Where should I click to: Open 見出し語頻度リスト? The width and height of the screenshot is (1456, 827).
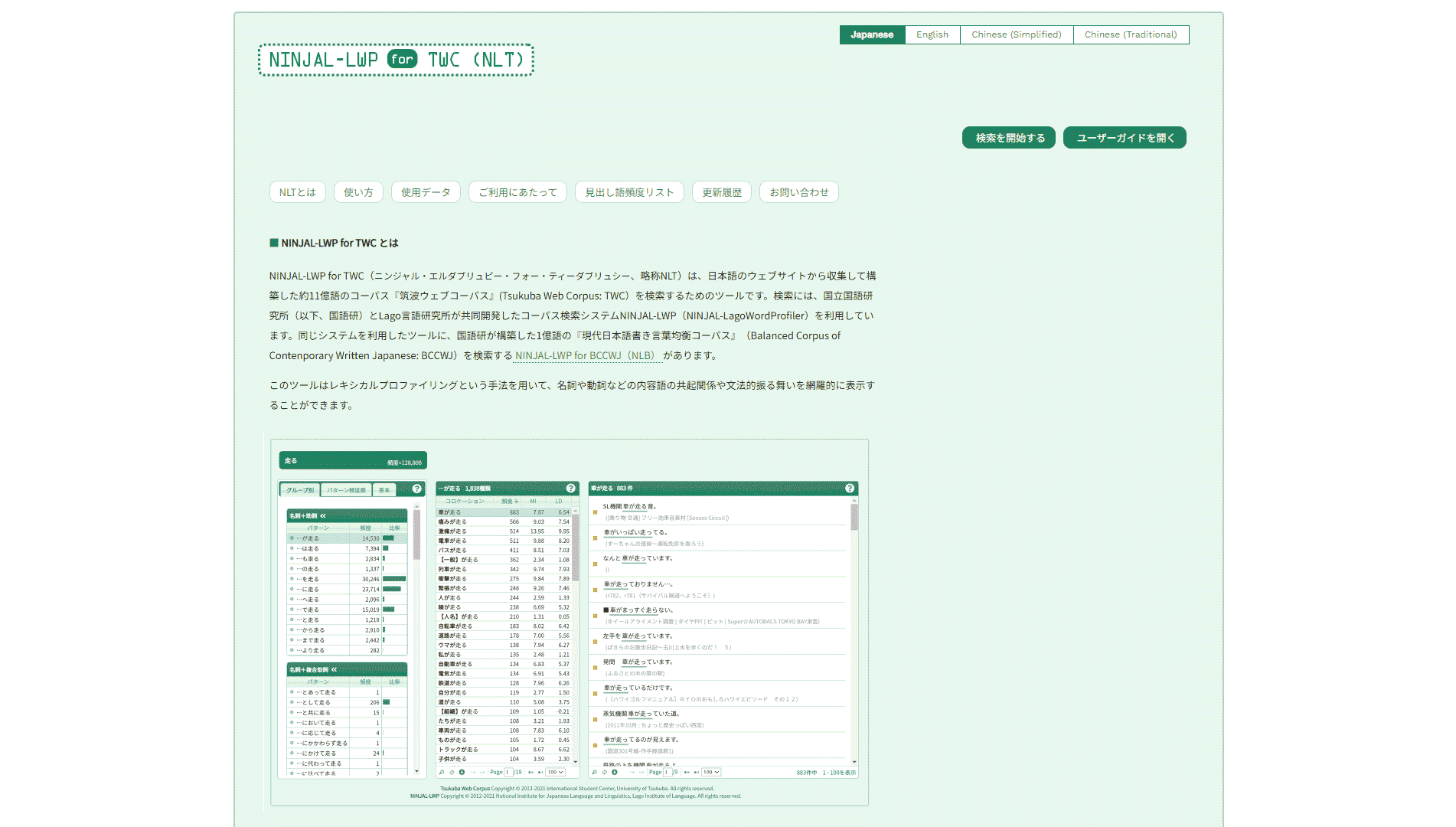click(x=629, y=192)
